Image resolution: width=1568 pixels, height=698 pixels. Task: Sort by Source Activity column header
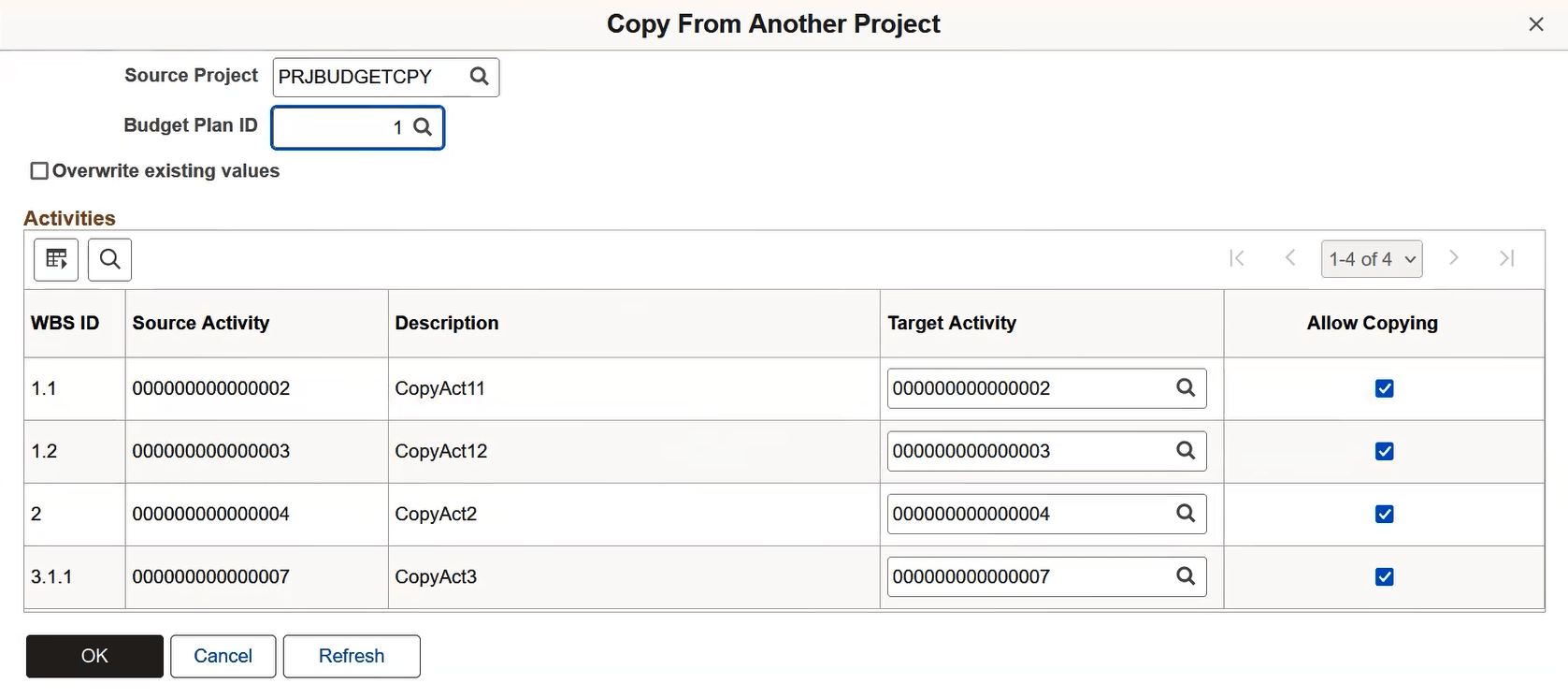point(201,323)
